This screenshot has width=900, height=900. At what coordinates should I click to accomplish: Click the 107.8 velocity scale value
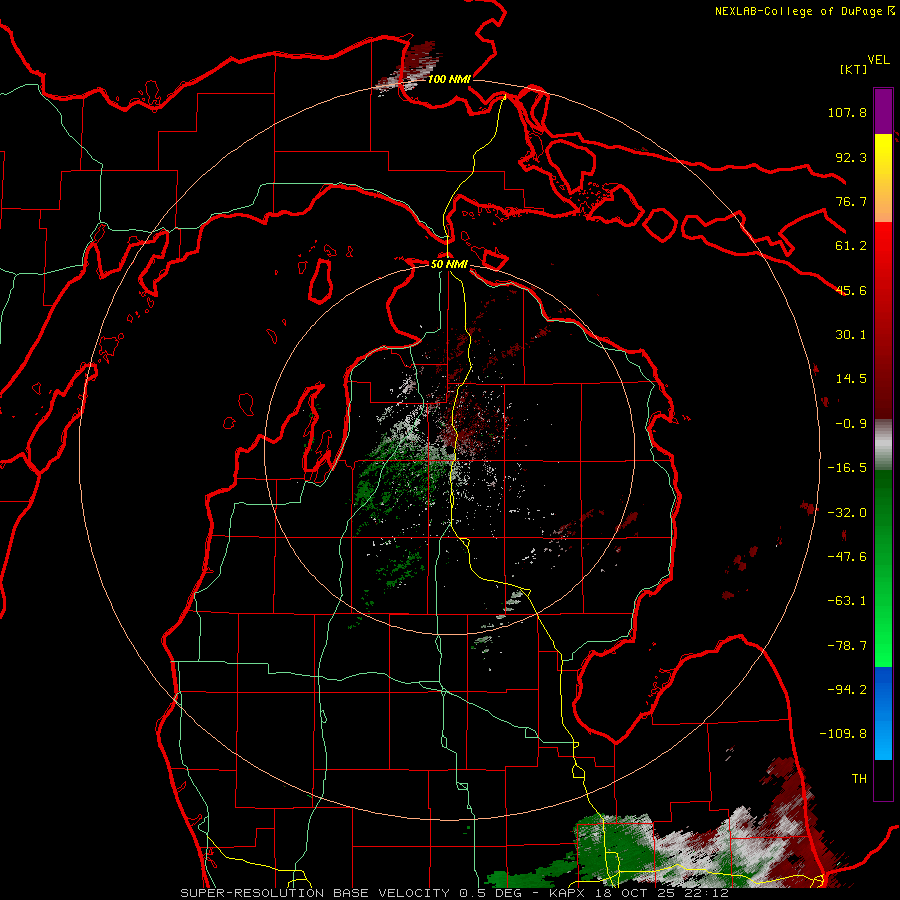pos(847,112)
